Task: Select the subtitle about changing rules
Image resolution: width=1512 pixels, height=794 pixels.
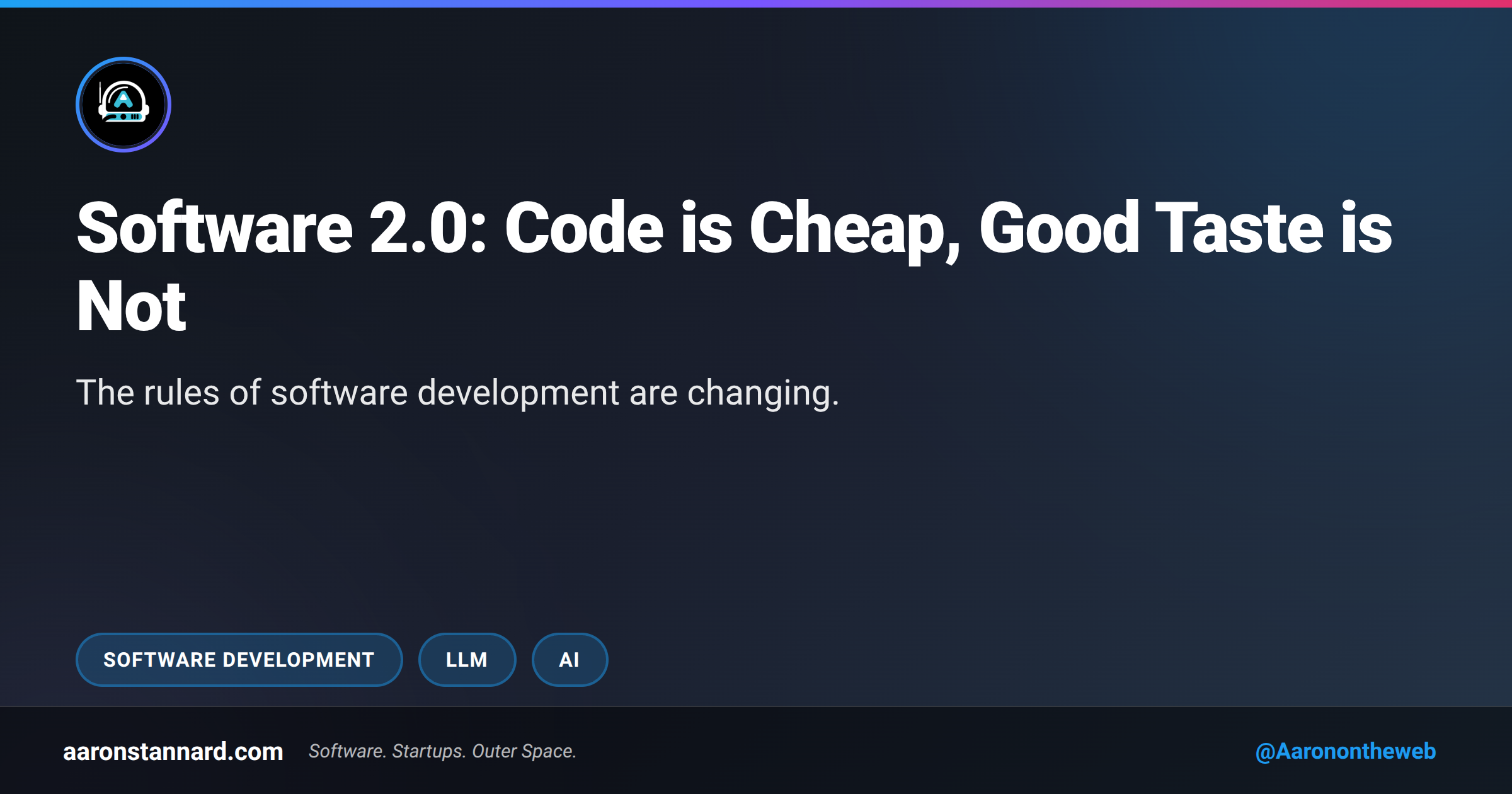Action: pos(459,393)
